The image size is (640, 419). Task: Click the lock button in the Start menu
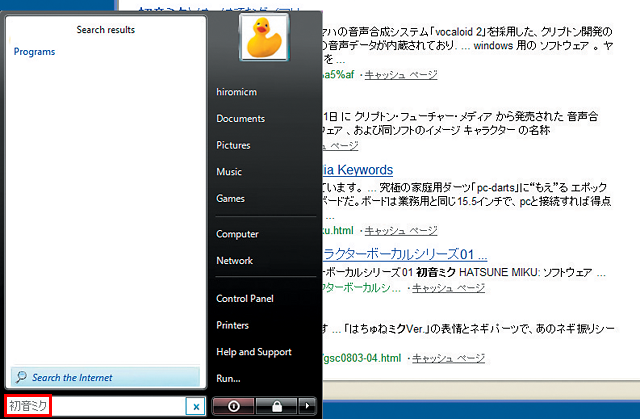276,406
